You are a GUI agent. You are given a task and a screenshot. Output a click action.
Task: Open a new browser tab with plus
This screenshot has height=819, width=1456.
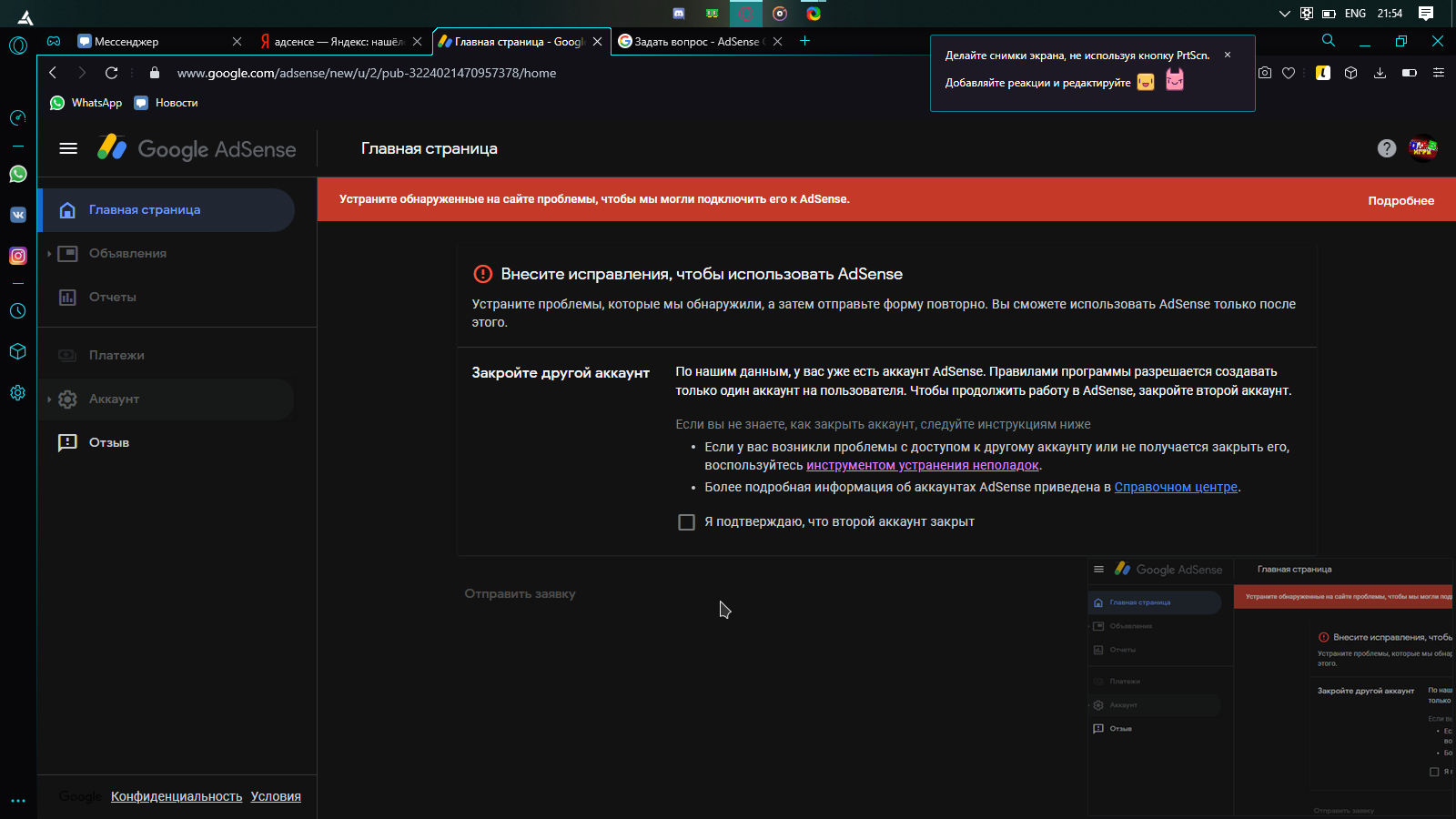tap(804, 40)
